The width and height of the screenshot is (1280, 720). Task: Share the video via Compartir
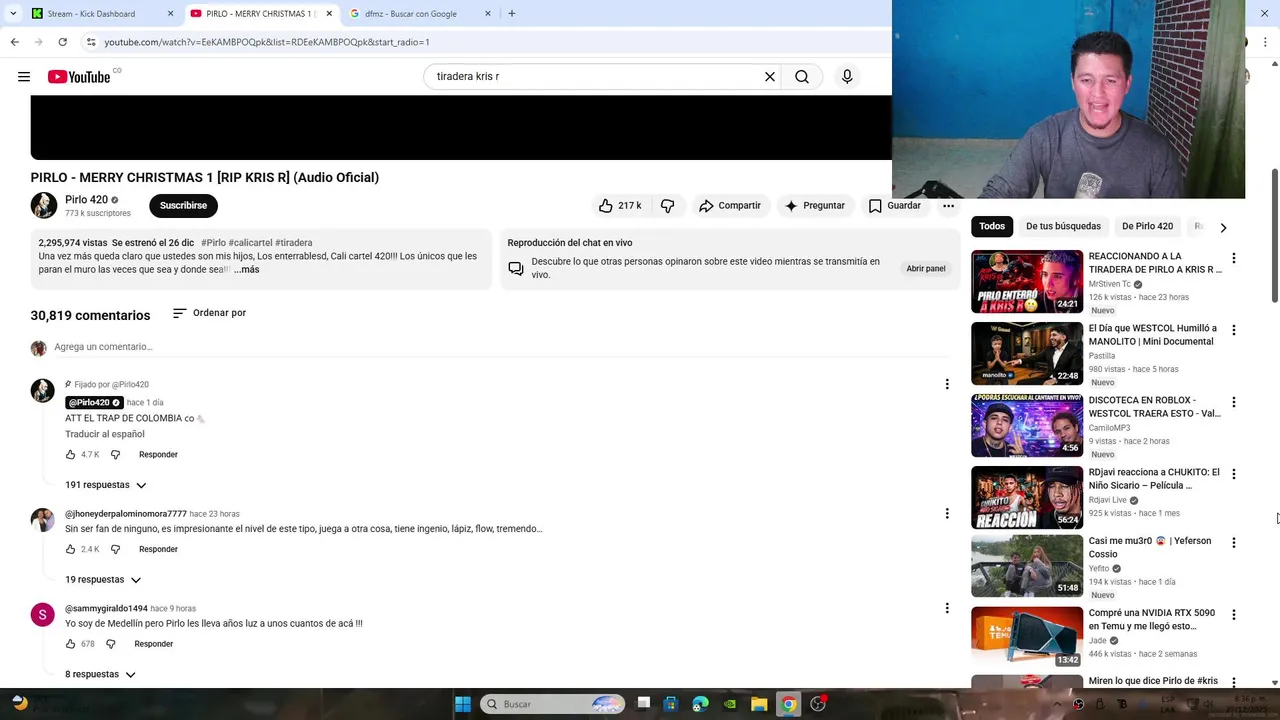tap(730, 205)
